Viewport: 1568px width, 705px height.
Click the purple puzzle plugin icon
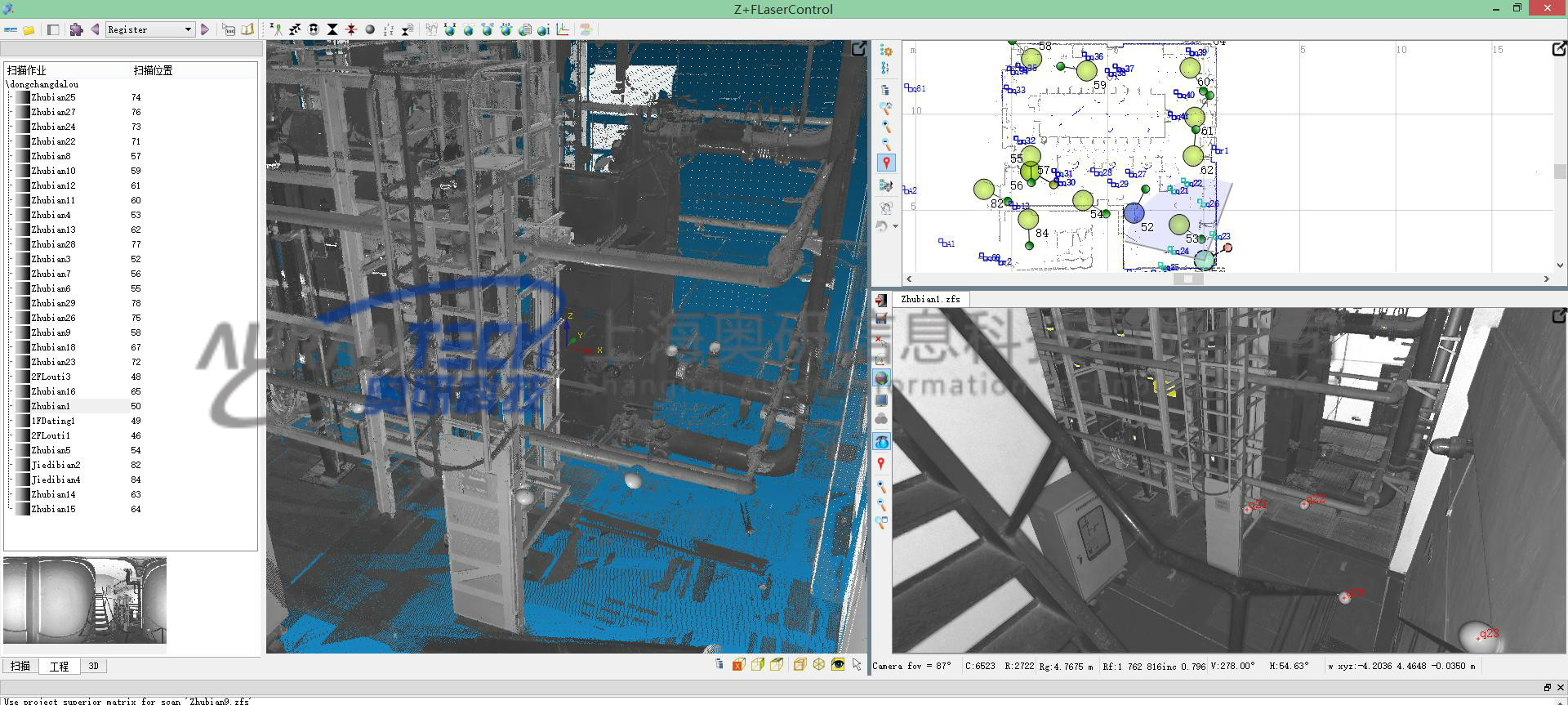coord(76,29)
